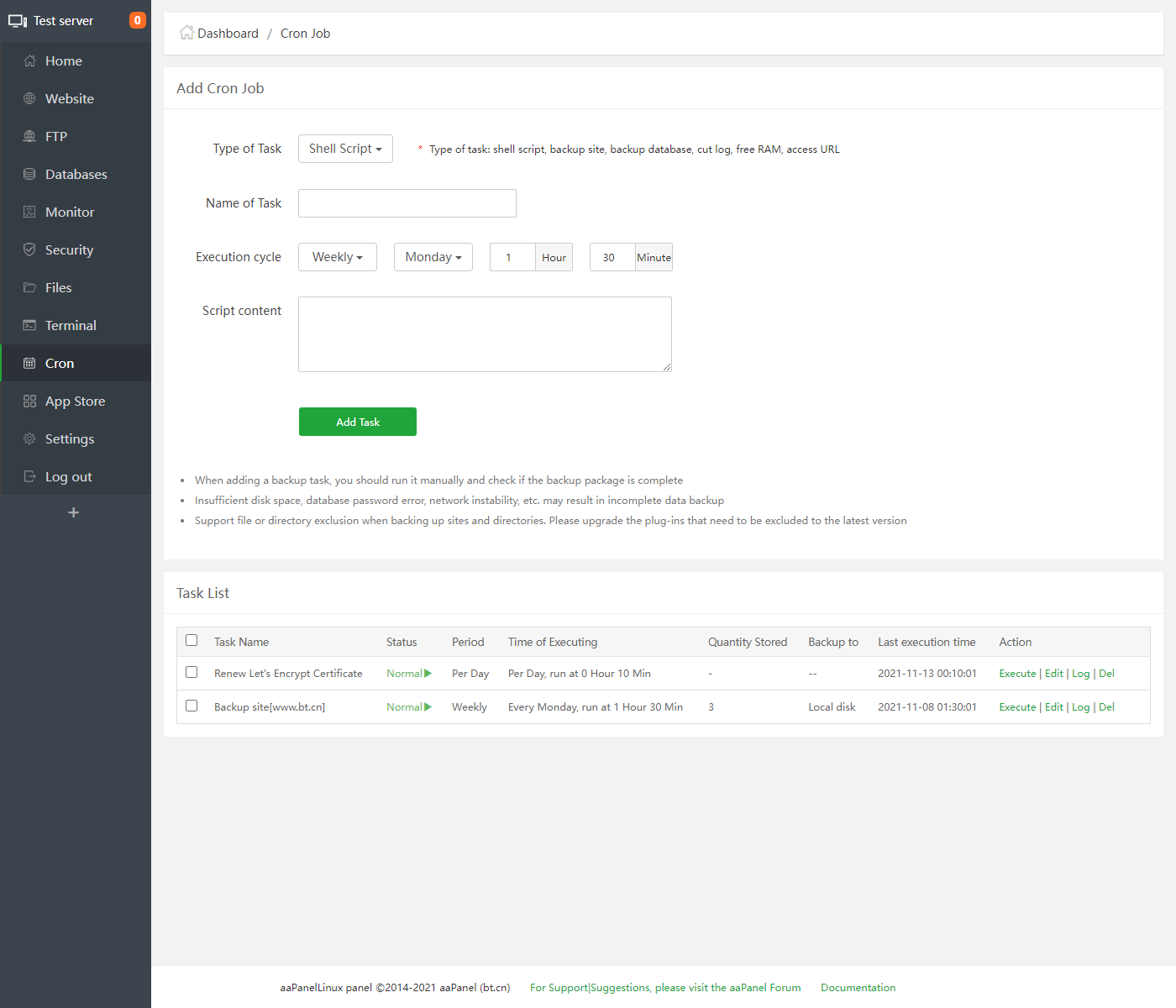
Task: Open the Monday day selector dropdown
Action: tap(433, 257)
